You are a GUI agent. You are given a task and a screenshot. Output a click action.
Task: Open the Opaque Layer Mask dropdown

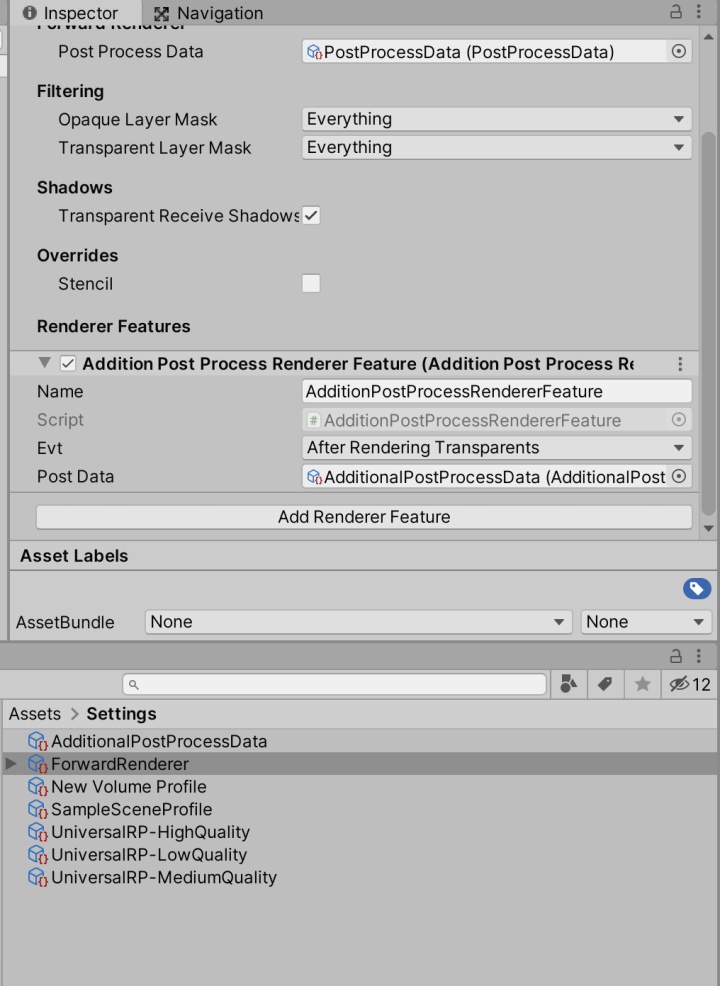tap(497, 119)
